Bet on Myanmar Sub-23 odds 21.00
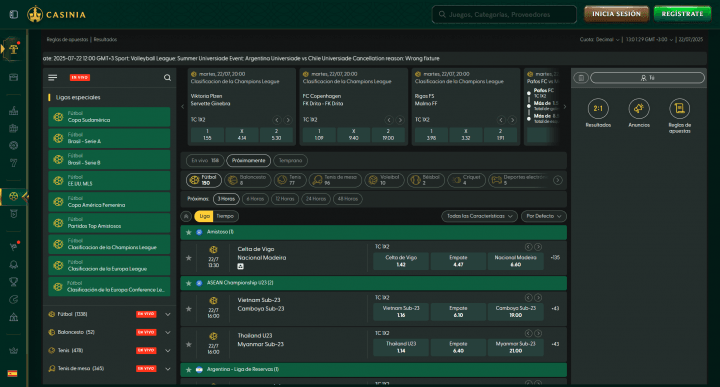 (x=516, y=348)
